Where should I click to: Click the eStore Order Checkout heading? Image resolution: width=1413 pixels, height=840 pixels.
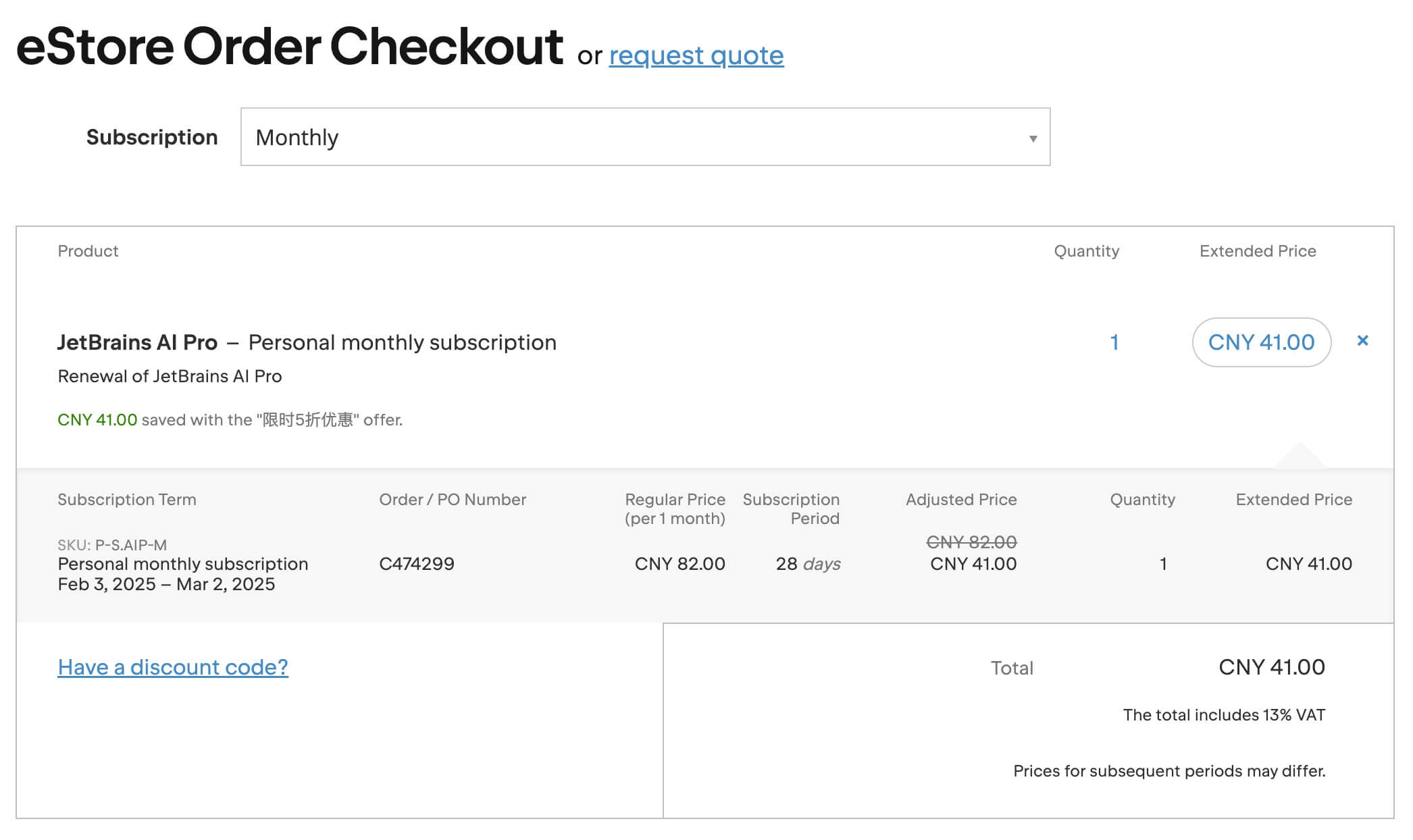pyautogui.click(x=289, y=47)
